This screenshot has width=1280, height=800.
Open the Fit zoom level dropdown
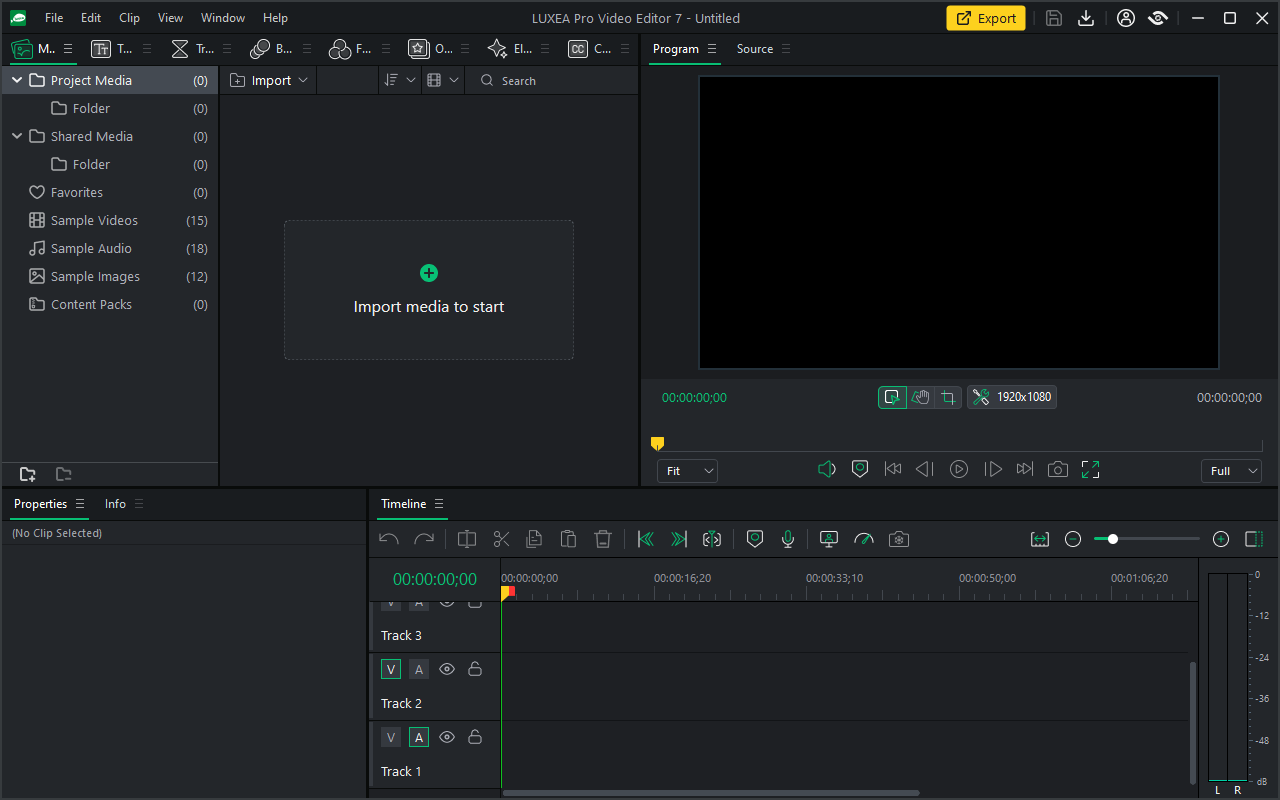coord(687,470)
